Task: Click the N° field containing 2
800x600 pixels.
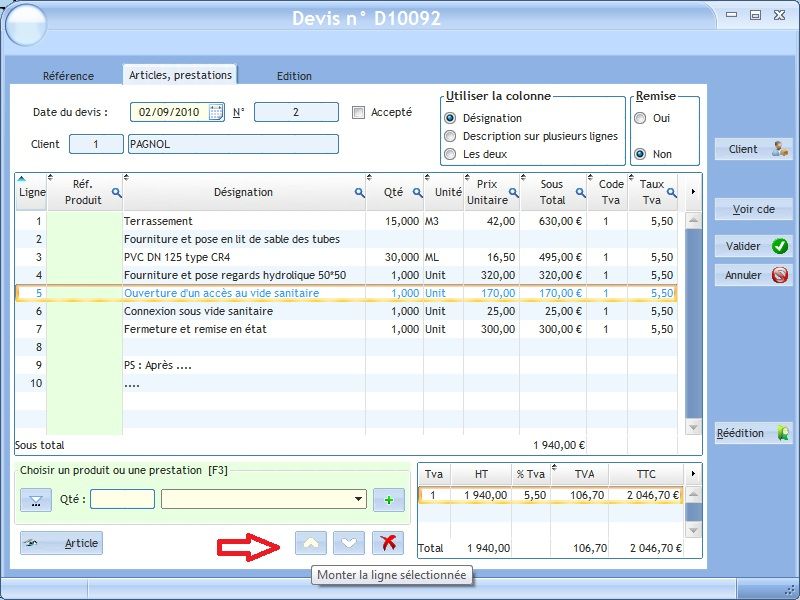Action: pos(296,112)
